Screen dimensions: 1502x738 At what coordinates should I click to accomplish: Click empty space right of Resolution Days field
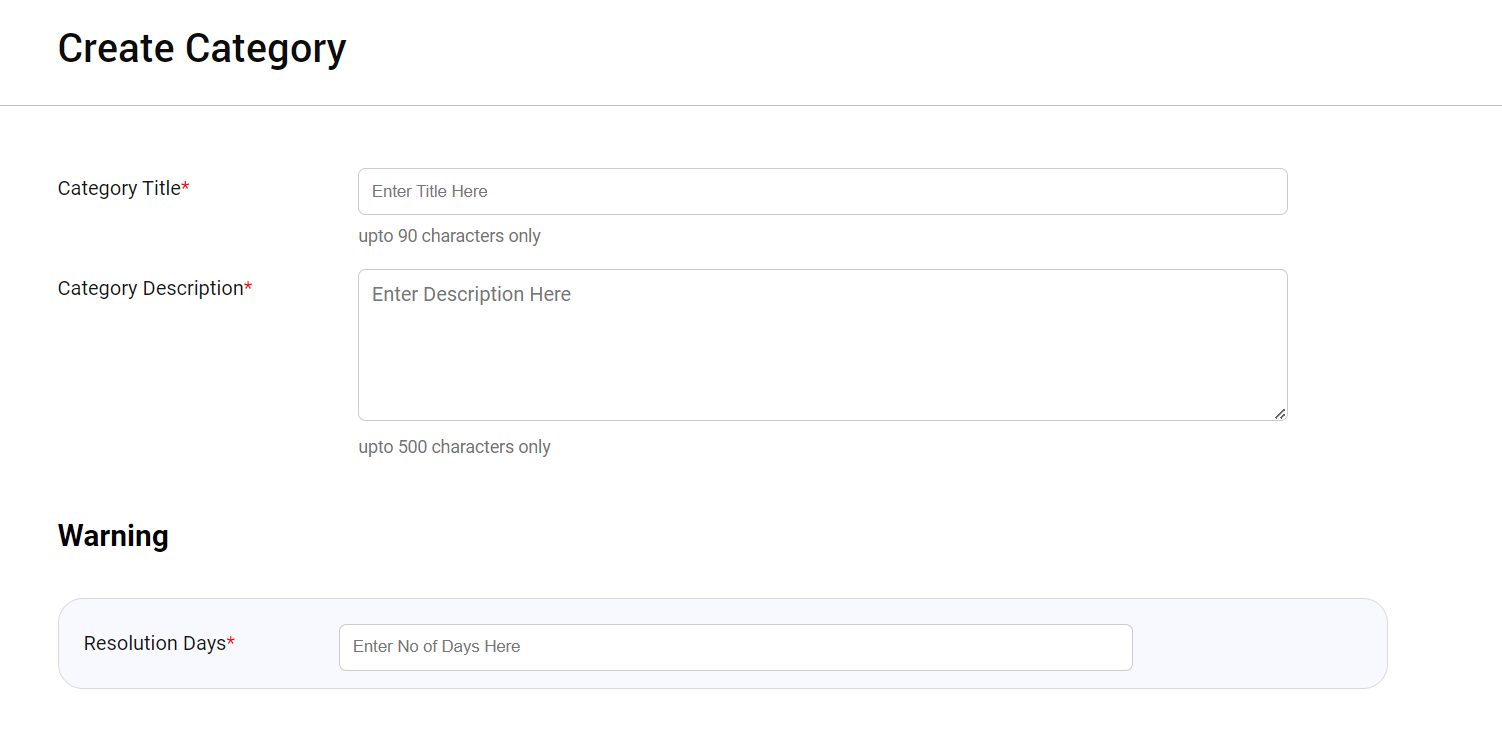tap(1258, 645)
